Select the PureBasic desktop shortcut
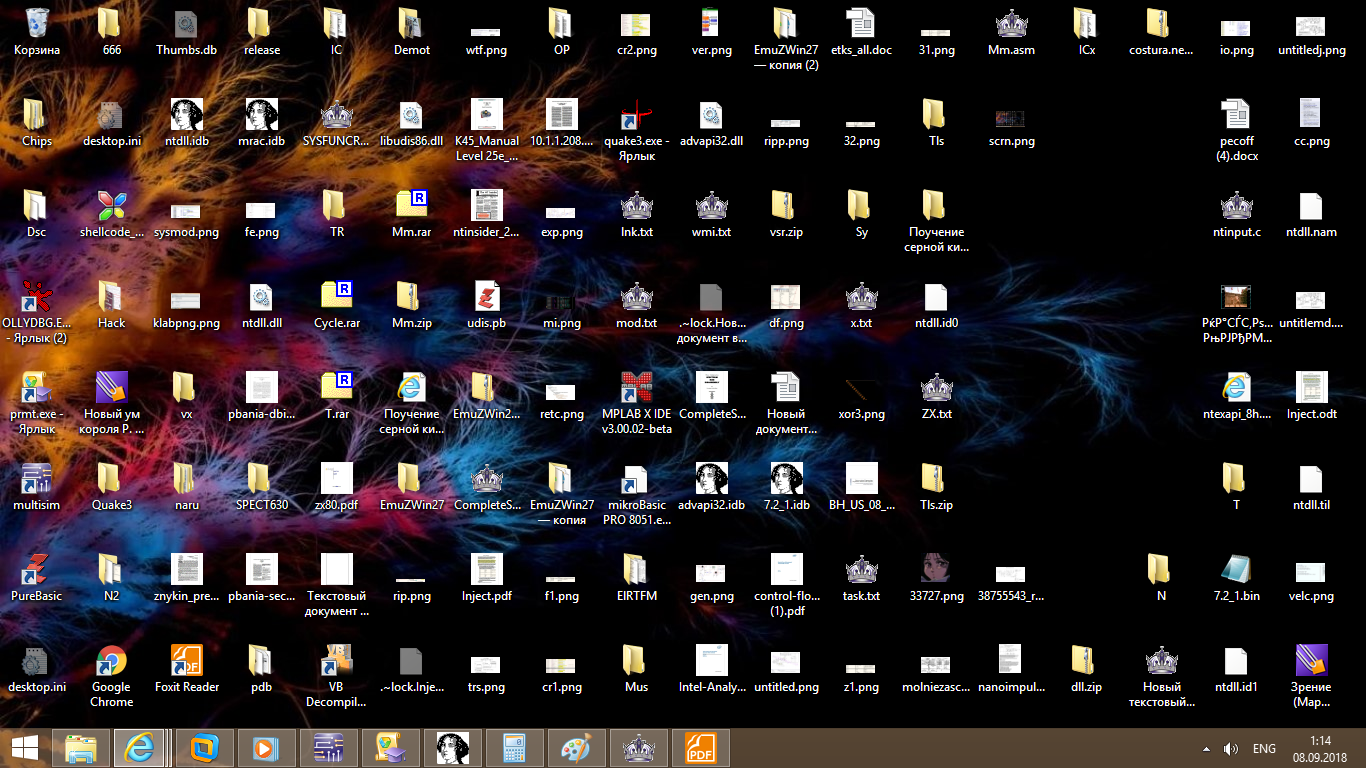1366x768 pixels. point(37,570)
